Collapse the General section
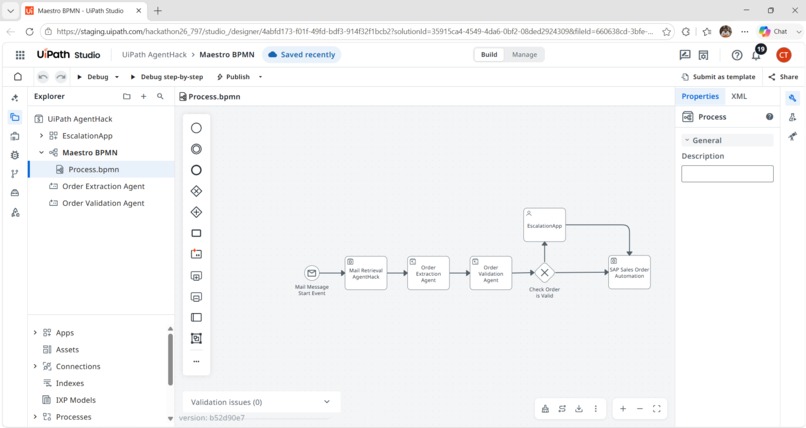806x428 pixels. (x=687, y=140)
